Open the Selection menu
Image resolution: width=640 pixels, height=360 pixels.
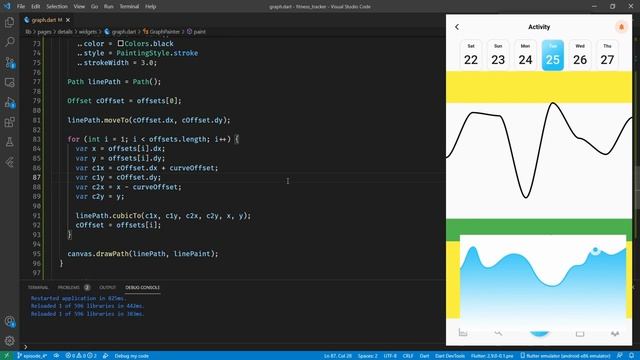pyautogui.click(x=57, y=7)
